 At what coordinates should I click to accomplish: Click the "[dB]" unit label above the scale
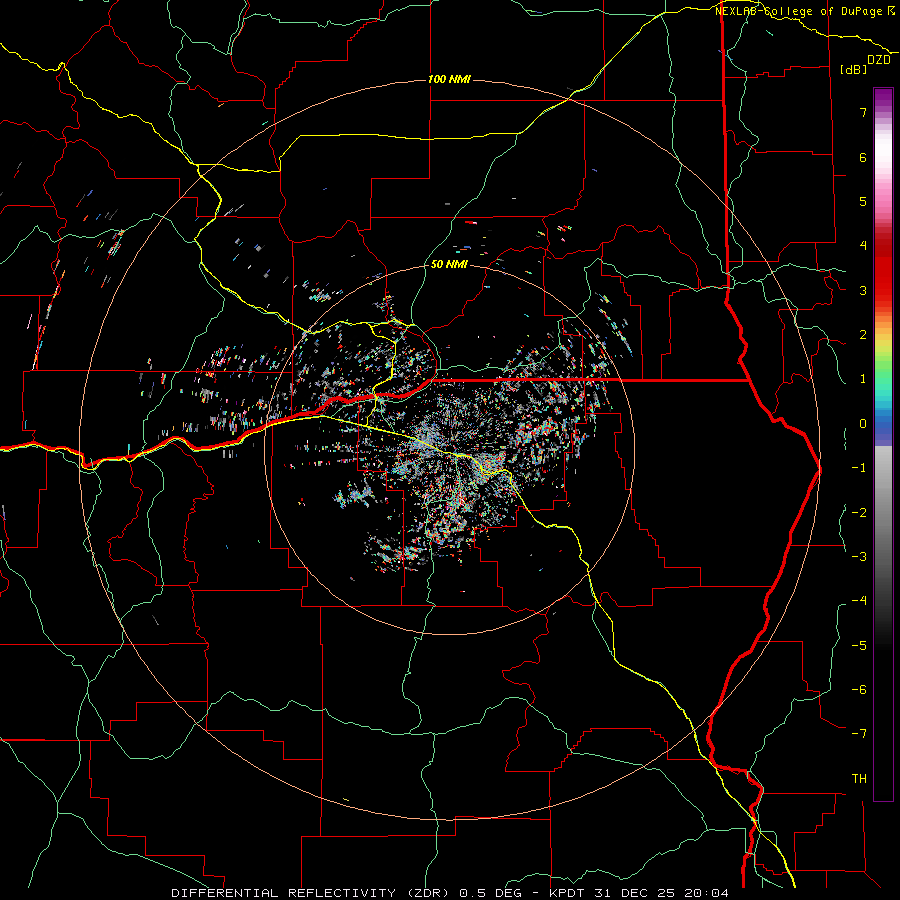[x=853, y=69]
